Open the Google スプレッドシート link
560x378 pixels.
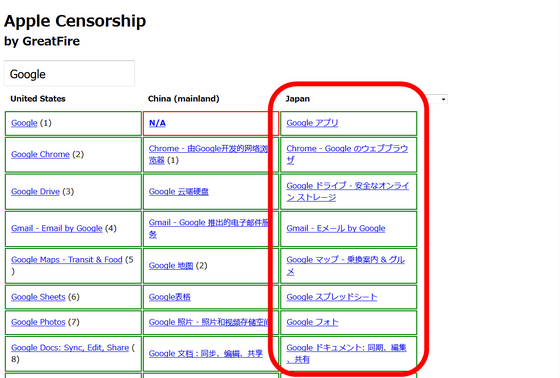click(x=331, y=297)
